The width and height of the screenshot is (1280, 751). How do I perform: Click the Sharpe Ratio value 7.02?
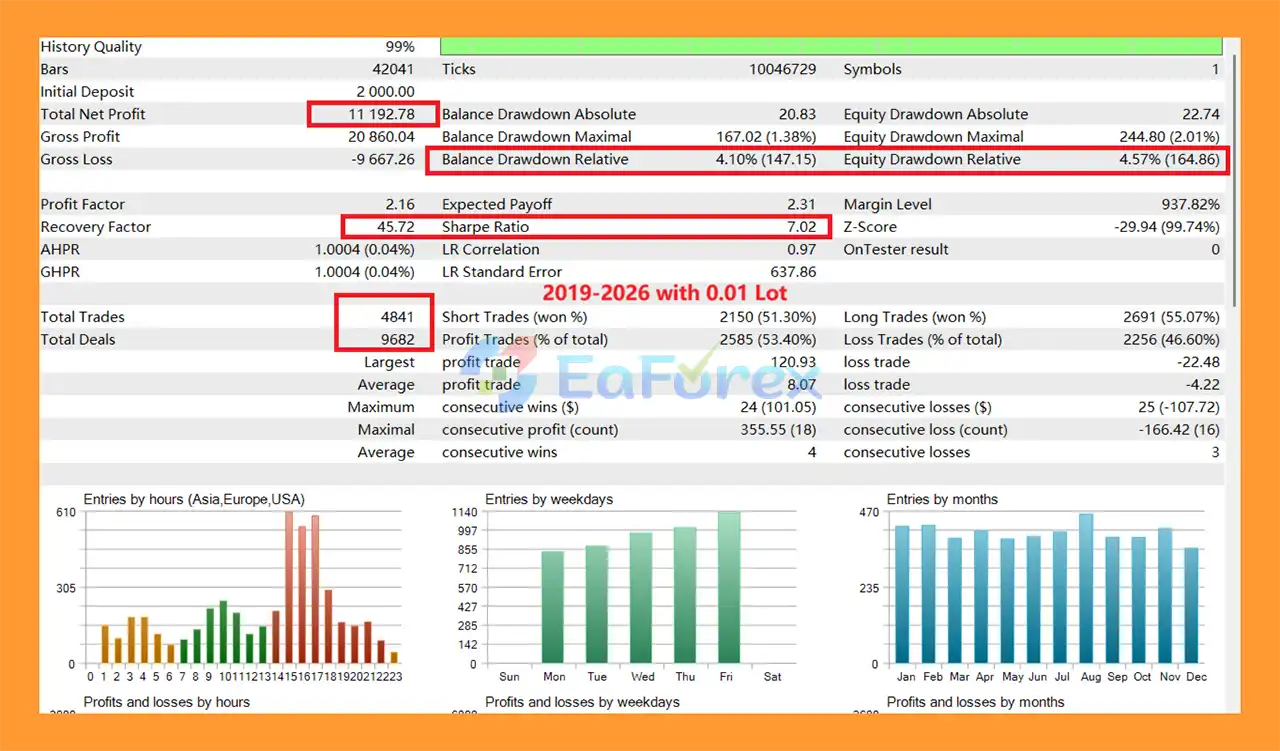[x=797, y=227]
